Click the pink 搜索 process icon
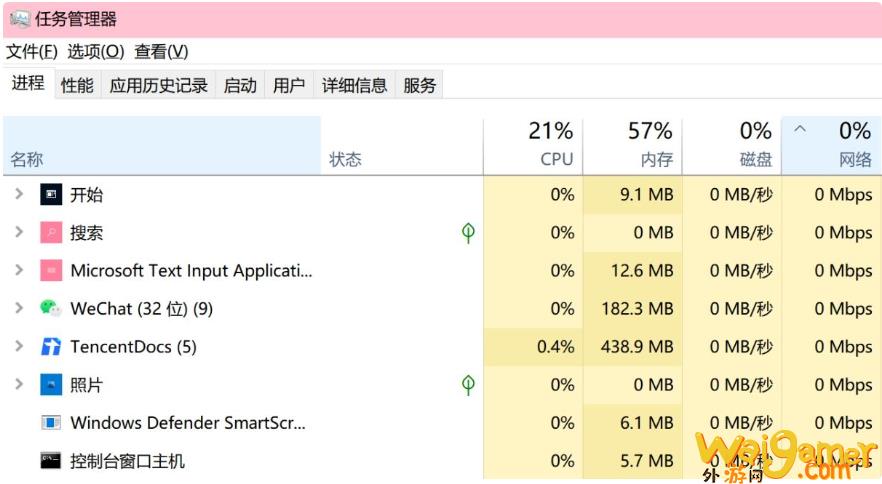This screenshot has width=882, height=484. click(51, 232)
